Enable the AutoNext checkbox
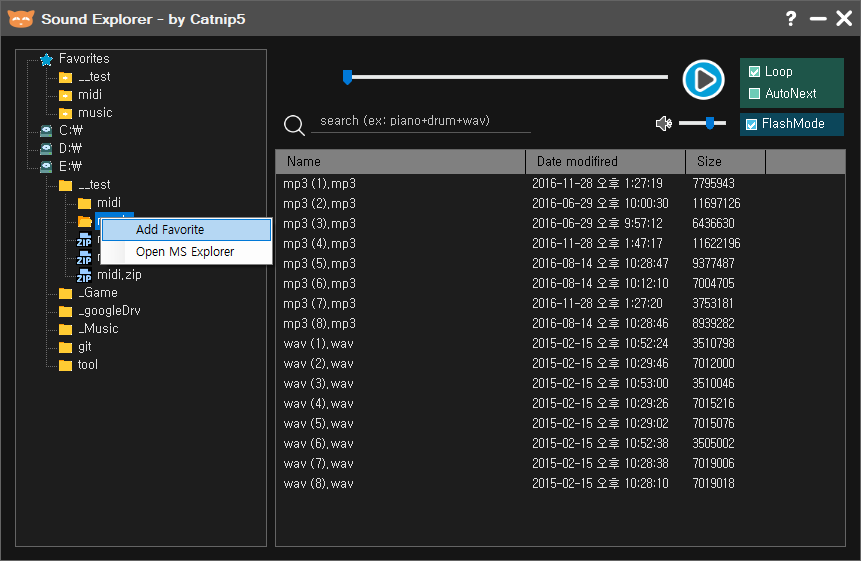 [754, 94]
